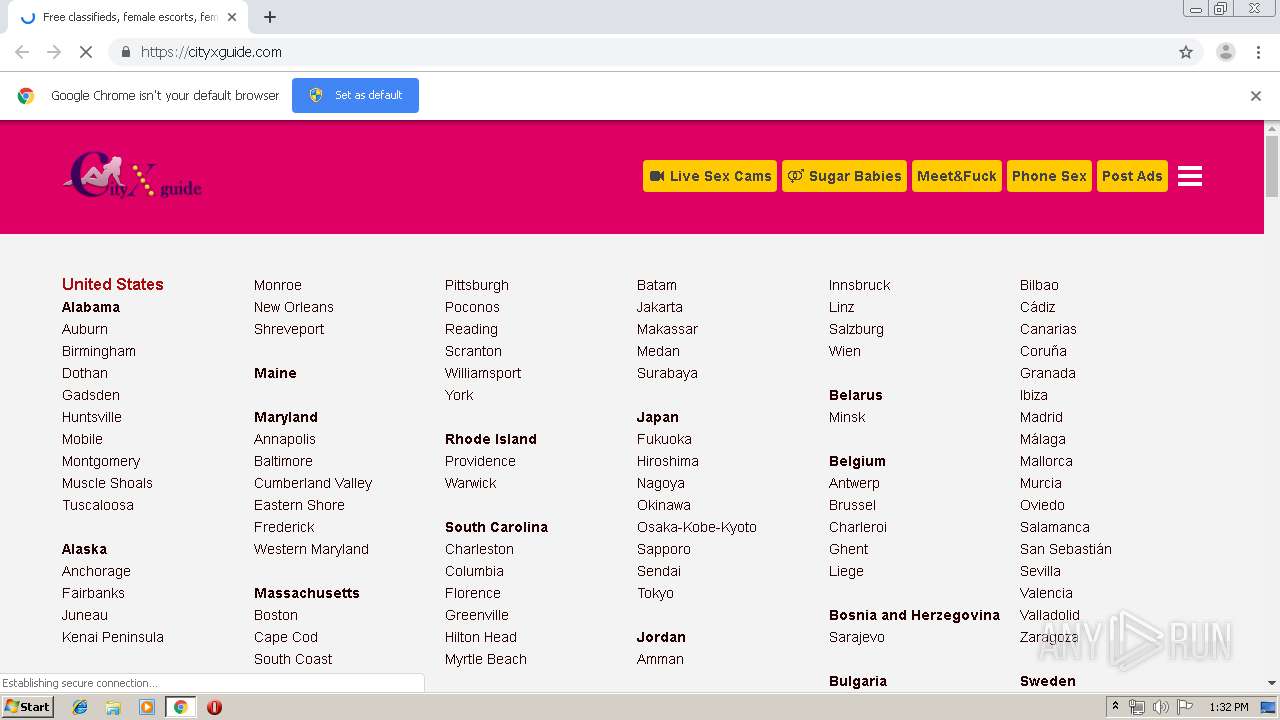
Task: Go back with the browser back arrow
Action: click(x=22, y=52)
